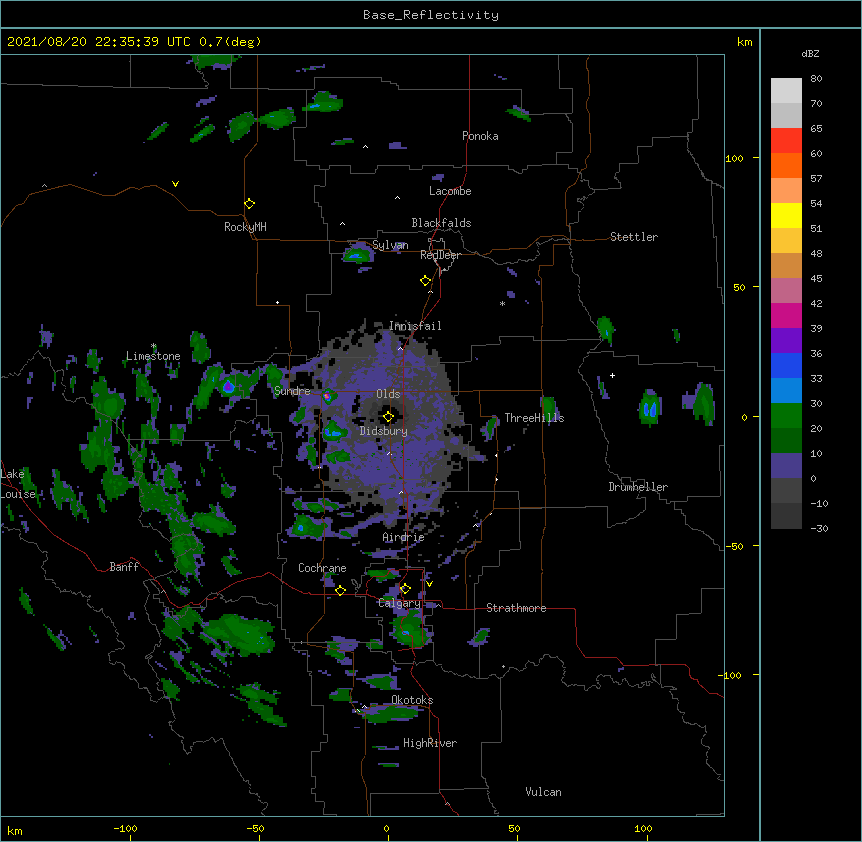
Task: Click the yellow v marker northwest of RockyMH
Action: (x=175, y=184)
